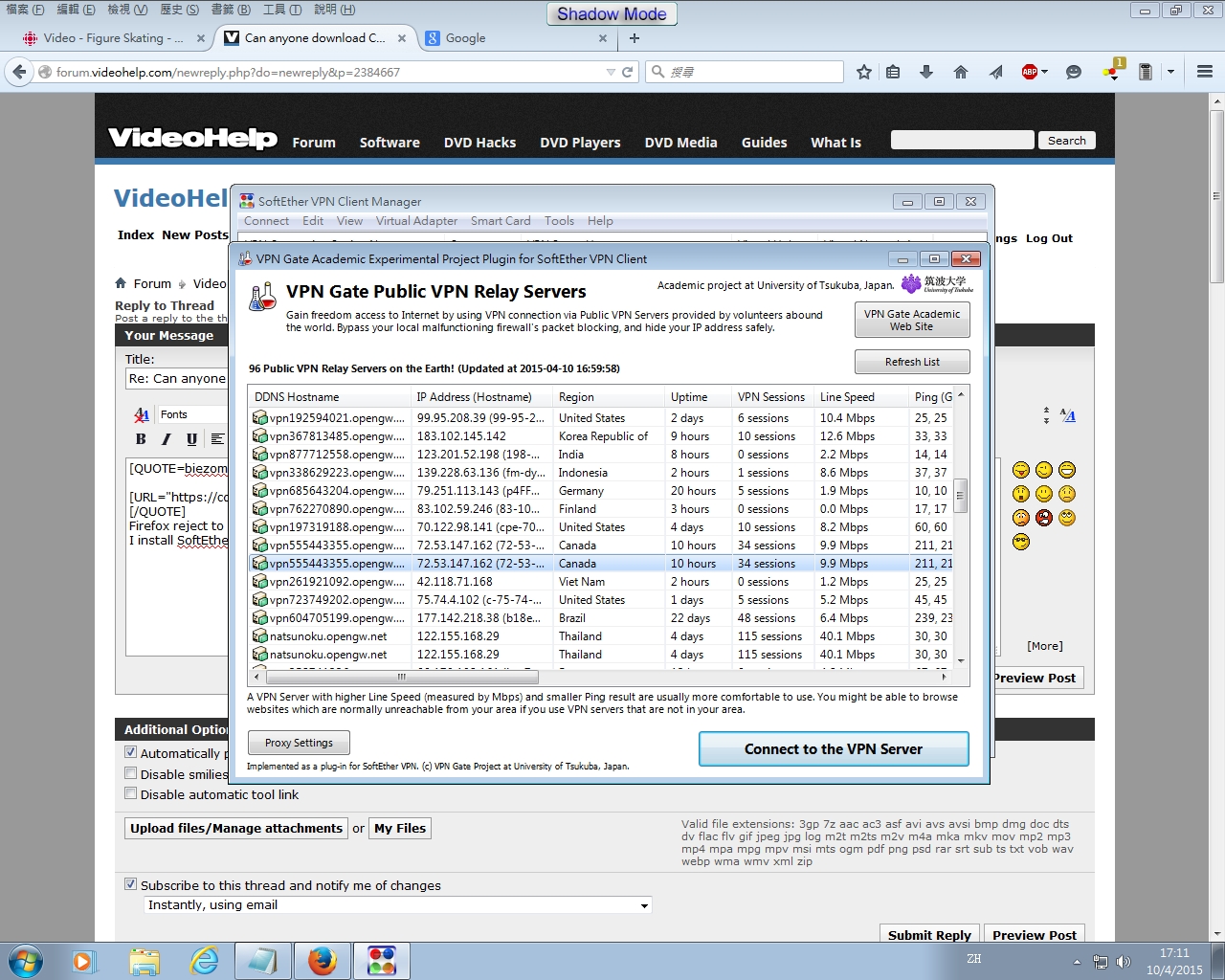Open the Windows Start menu

(25, 960)
